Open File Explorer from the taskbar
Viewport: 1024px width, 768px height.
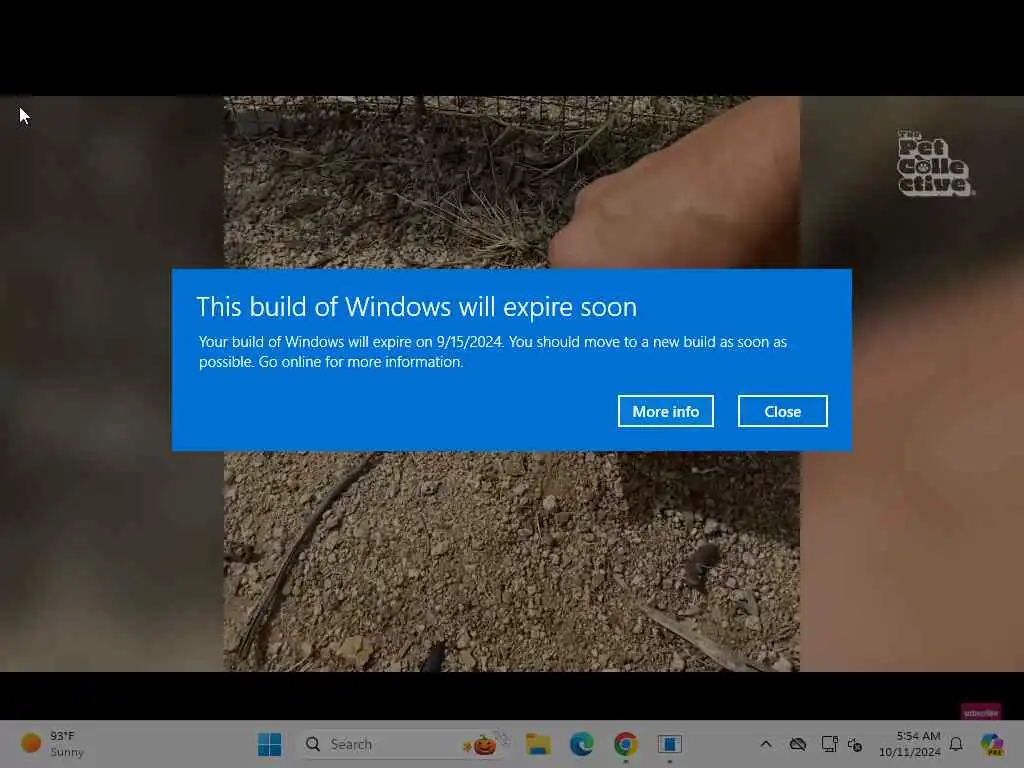pyautogui.click(x=538, y=744)
